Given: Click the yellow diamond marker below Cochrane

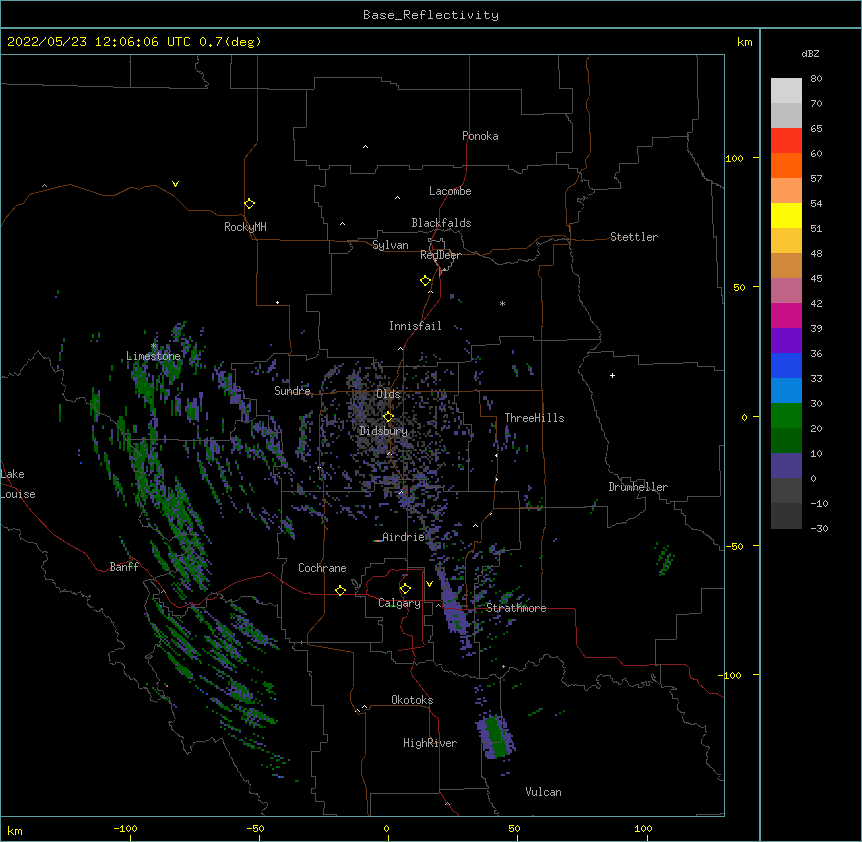Looking at the screenshot, I should 340,590.
